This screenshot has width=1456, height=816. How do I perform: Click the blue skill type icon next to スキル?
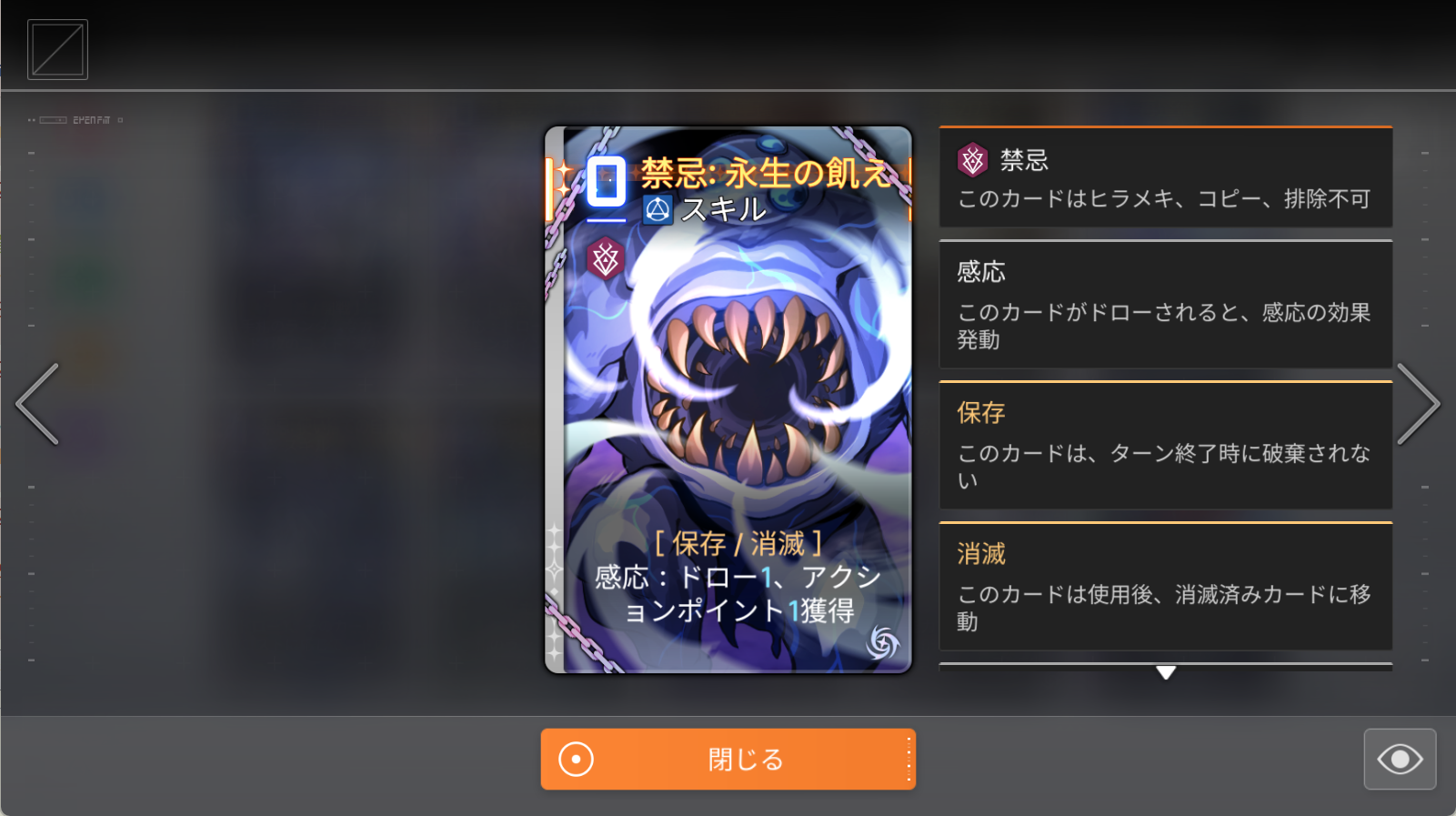pos(658,210)
